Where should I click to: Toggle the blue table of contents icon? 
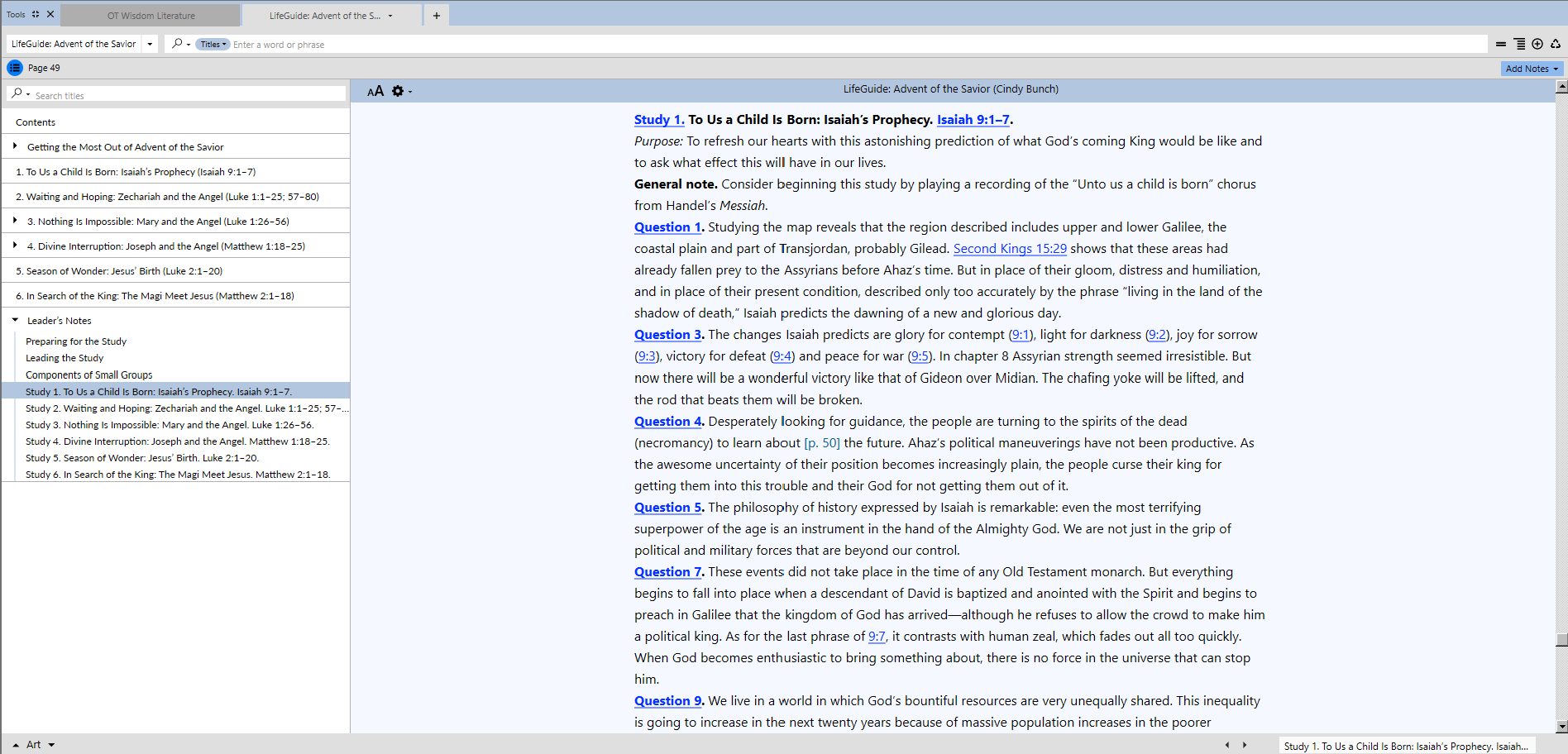point(15,68)
